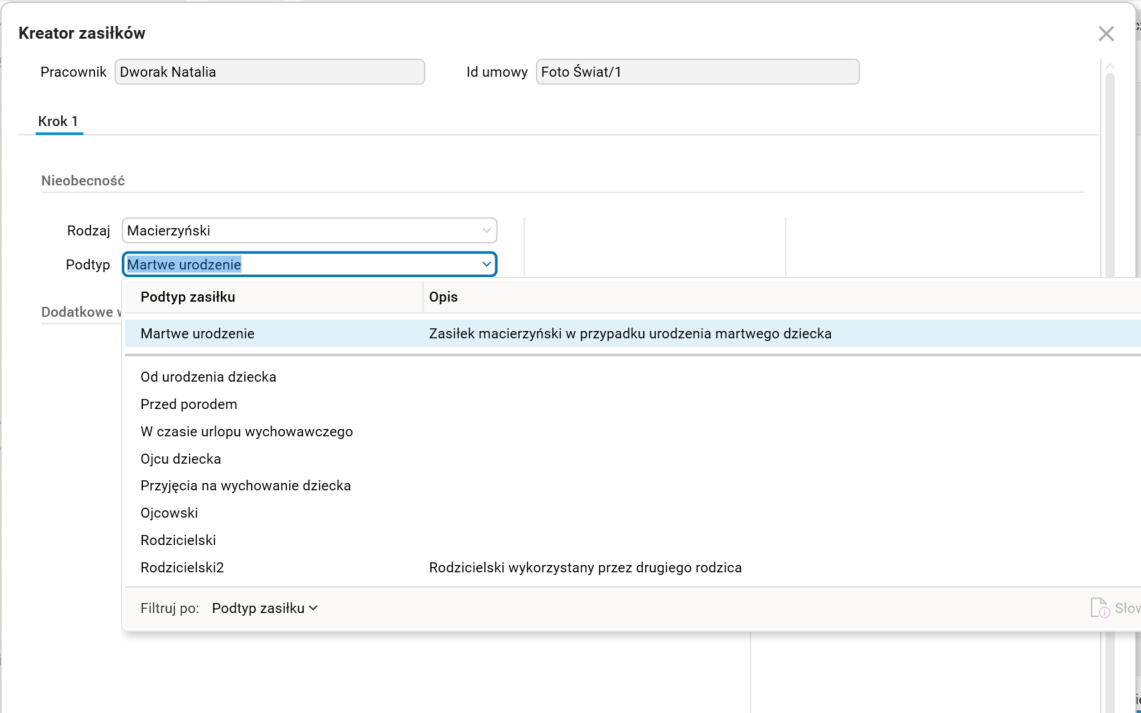Image resolution: width=1141 pixels, height=713 pixels.
Task: Click the Id umowy field
Action: pyautogui.click(x=697, y=72)
